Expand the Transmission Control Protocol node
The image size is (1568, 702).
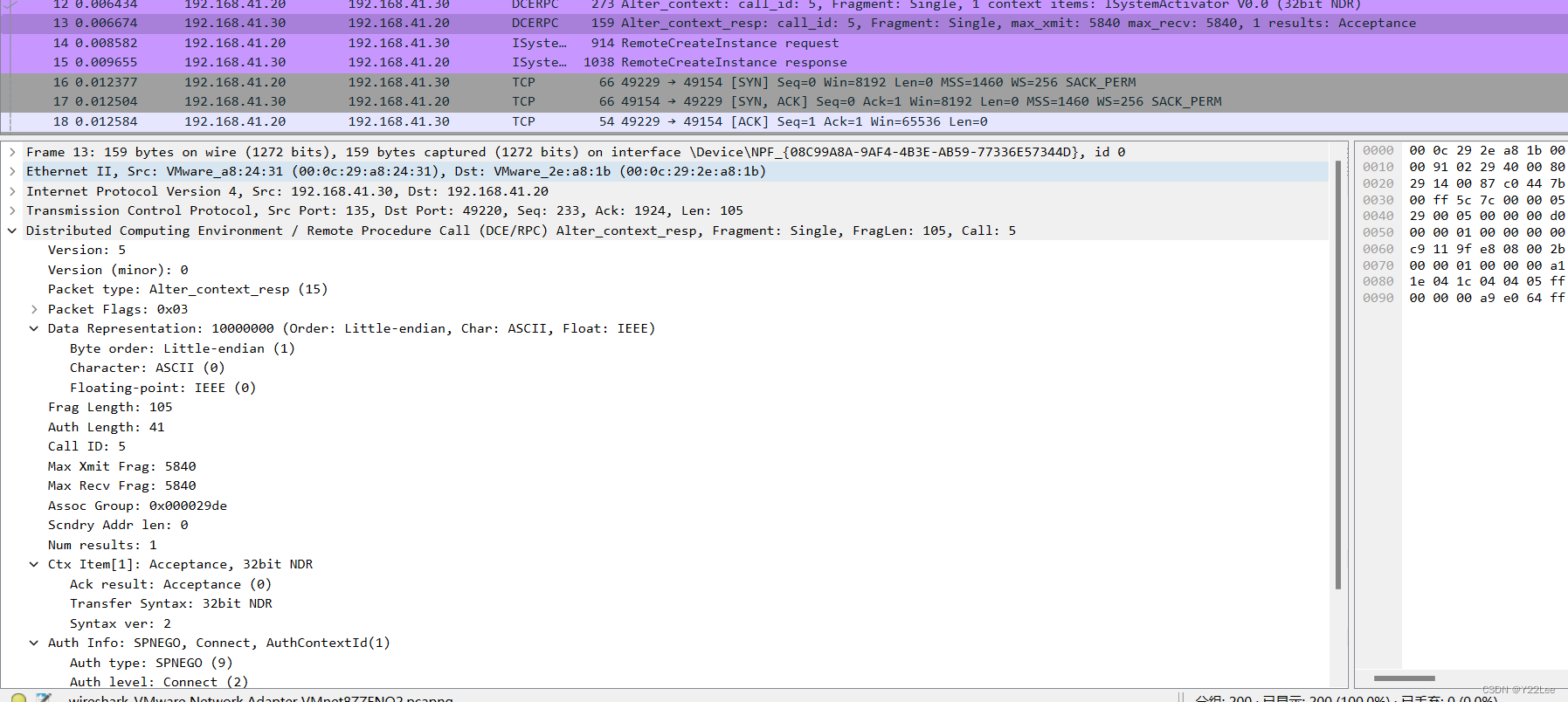click(x=12, y=210)
